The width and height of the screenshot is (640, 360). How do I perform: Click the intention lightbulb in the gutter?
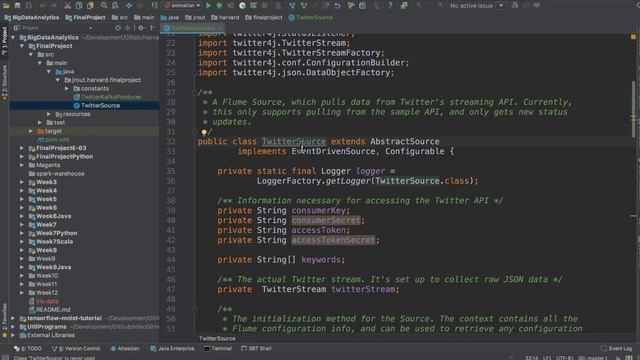pyautogui.click(x=204, y=132)
